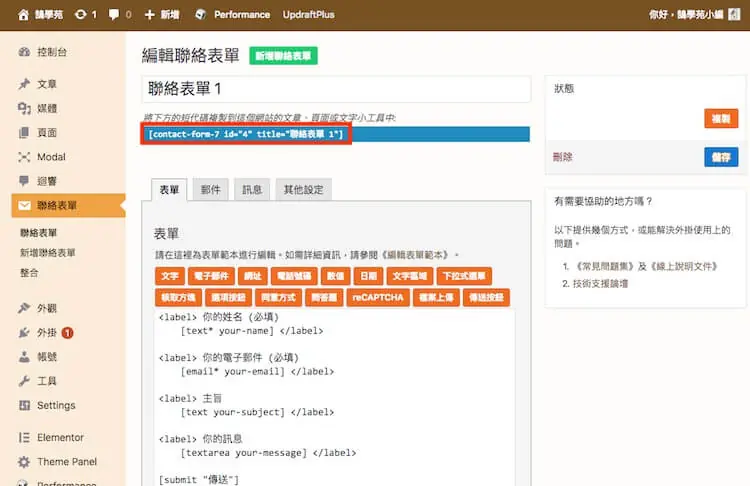The width and height of the screenshot is (750, 486).
Task: Click the 刪除 link in status box
Action: (x=562, y=157)
